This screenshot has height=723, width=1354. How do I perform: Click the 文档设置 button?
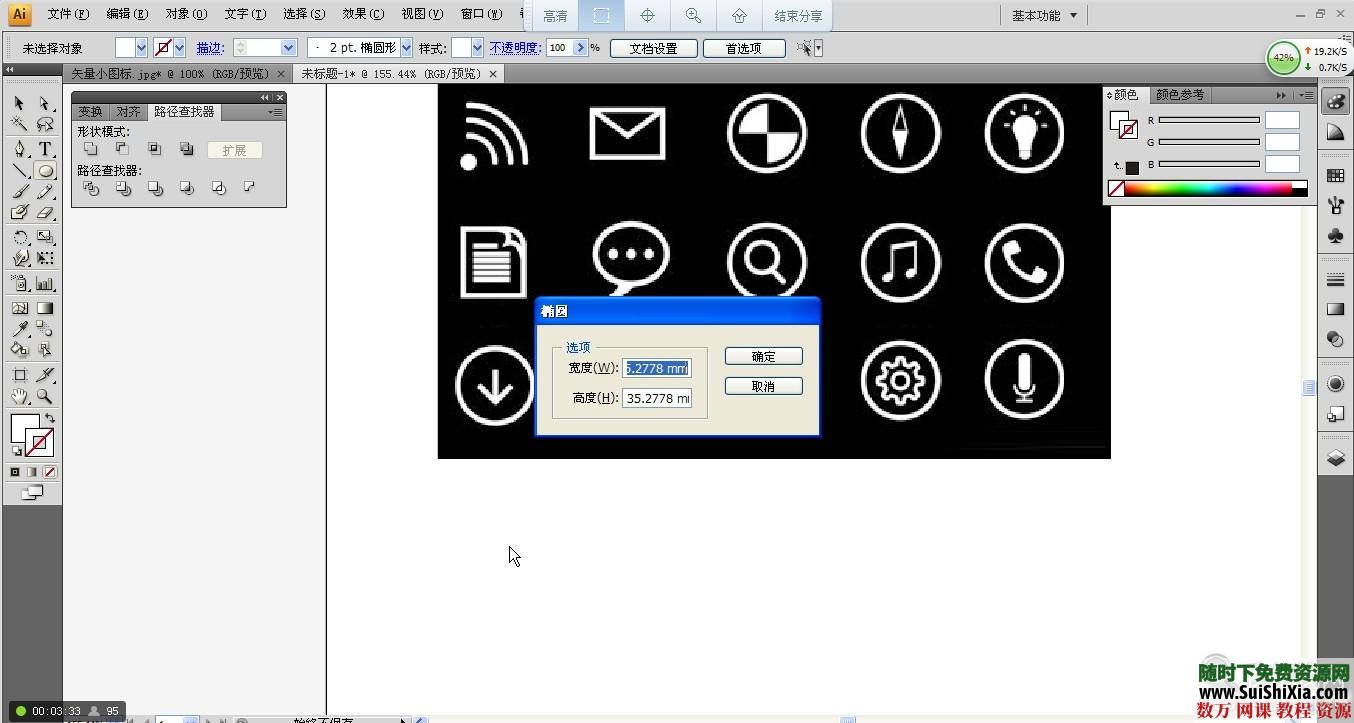point(654,48)
